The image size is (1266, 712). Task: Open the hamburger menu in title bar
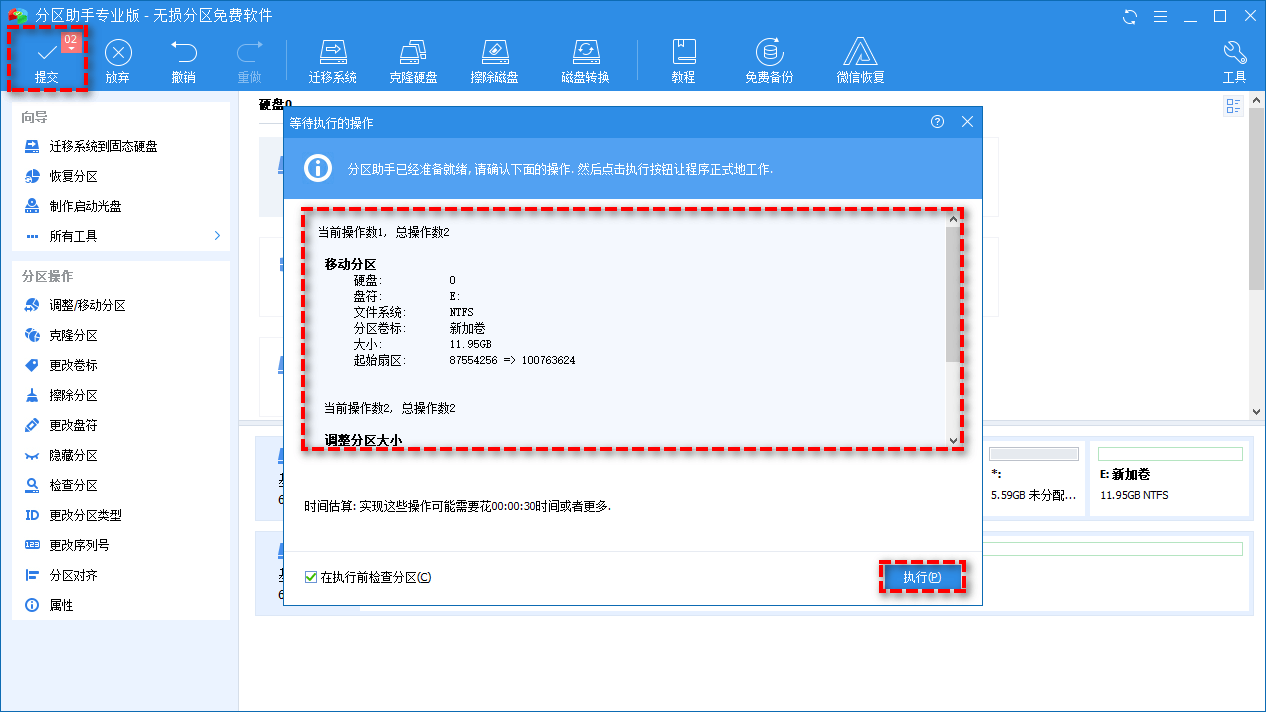tap(1162, 16)
